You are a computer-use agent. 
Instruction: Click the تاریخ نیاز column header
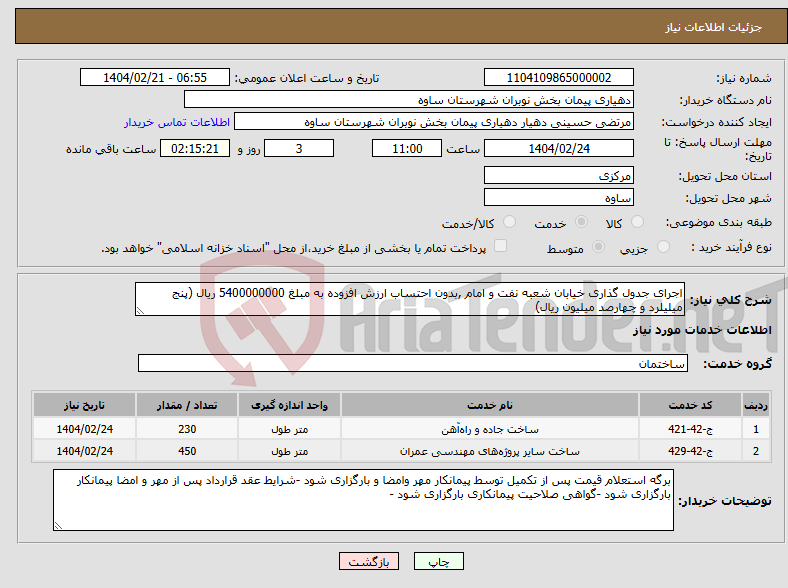coord(84,405)
